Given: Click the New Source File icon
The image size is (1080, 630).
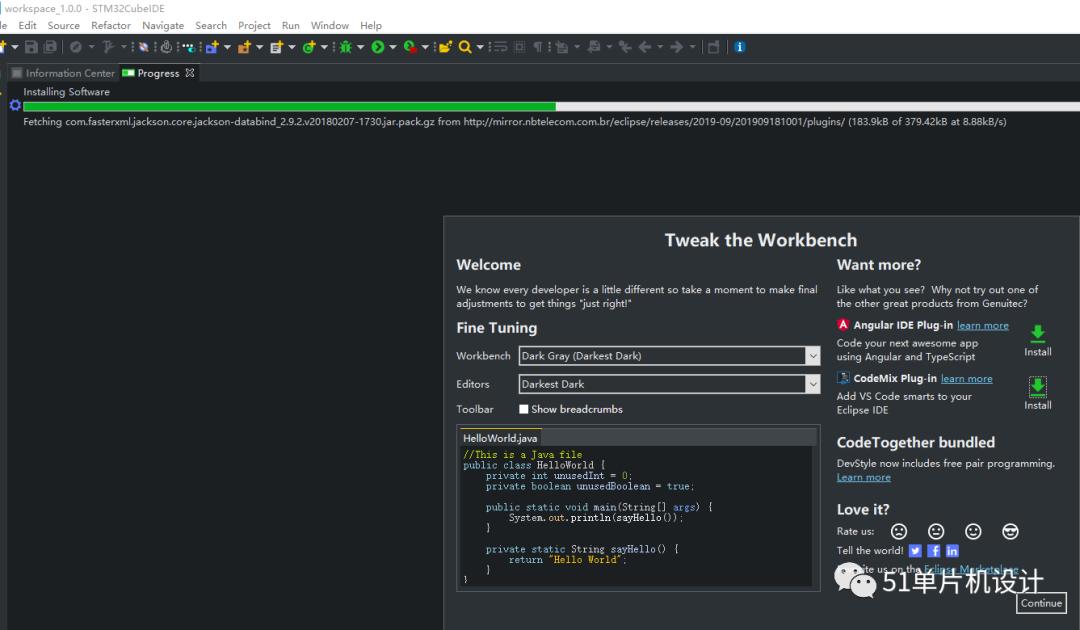Looking at the screenshot, I should (x=277, y=47).
